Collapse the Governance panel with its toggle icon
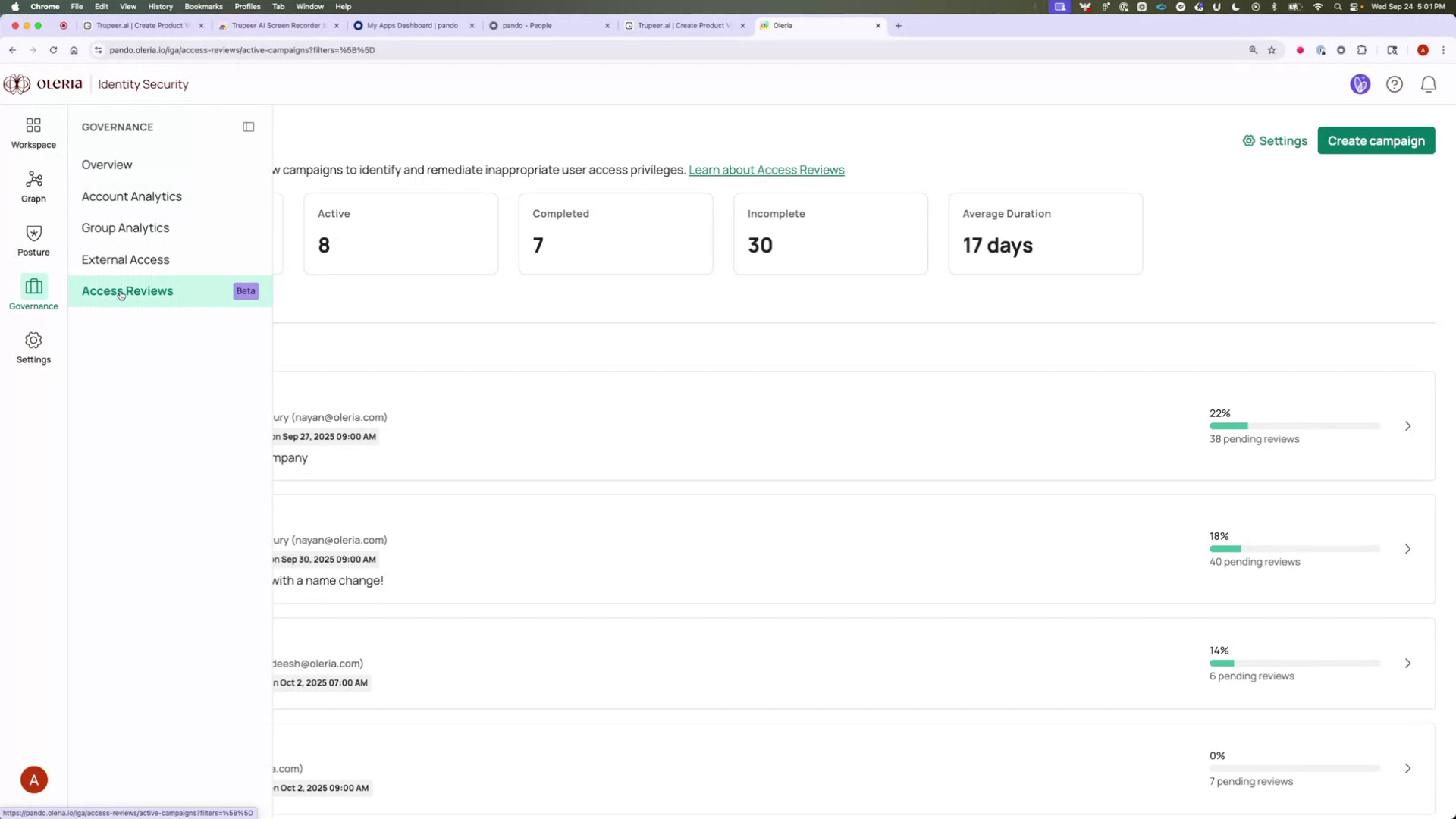The image size is (1456, 819). click(248, 127)
